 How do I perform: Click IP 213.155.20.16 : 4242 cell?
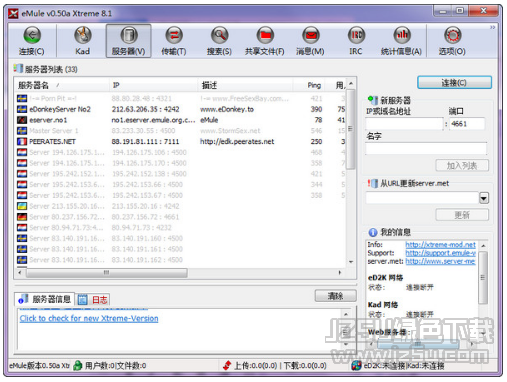click(x=145, y=206)
